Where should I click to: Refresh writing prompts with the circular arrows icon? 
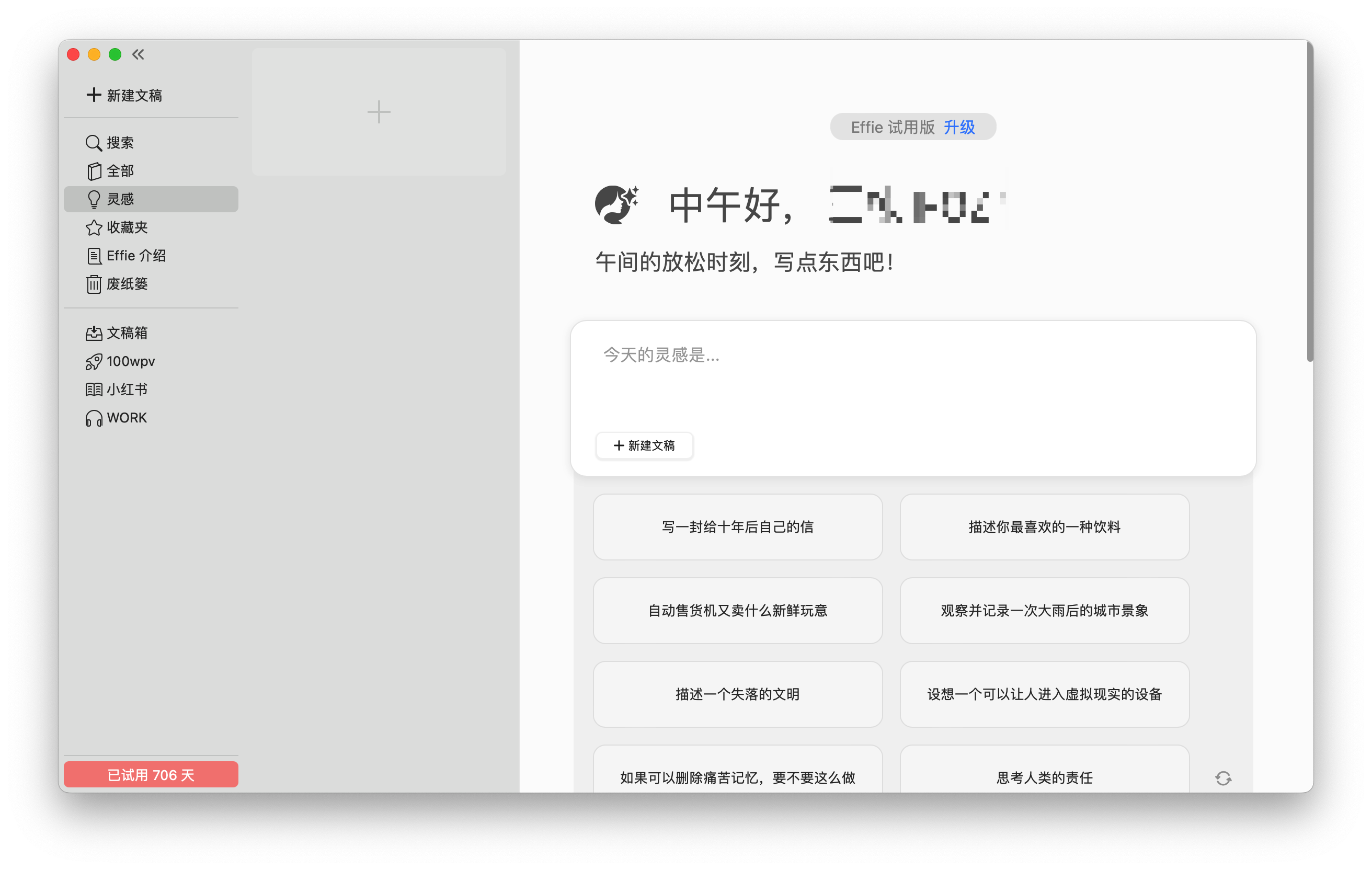[1222, 777]
